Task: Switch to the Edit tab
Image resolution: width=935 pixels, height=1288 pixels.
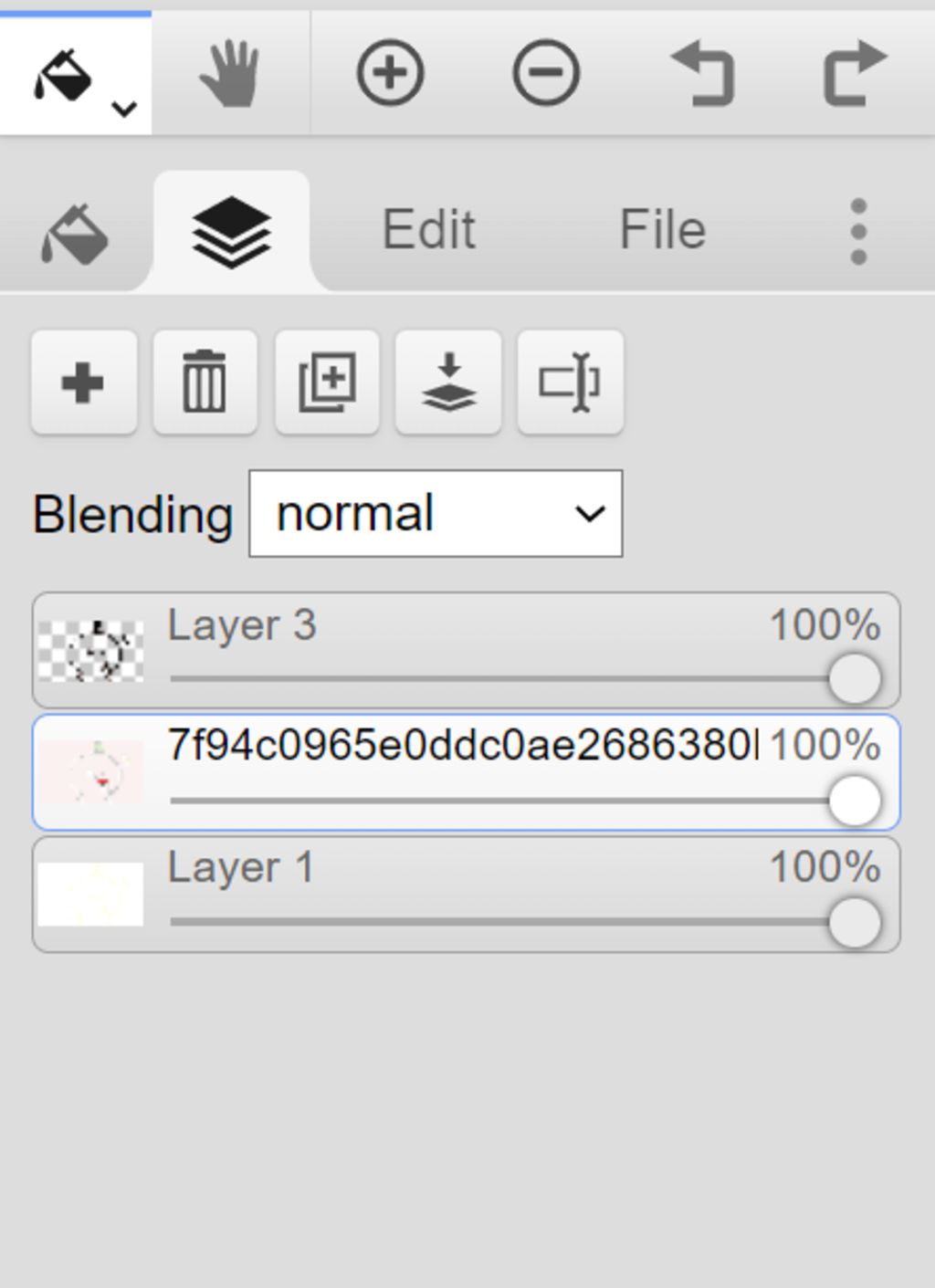Action: [x=428, y=229]
